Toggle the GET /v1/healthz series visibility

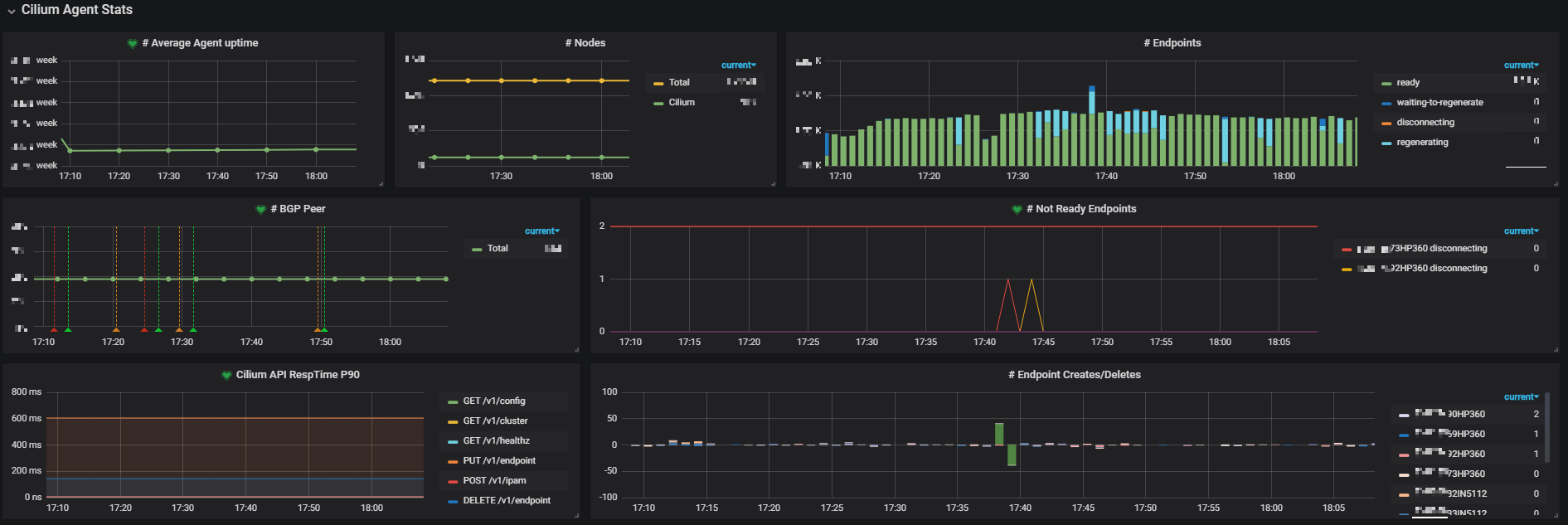pyautogui.click(x=496, y=441)
